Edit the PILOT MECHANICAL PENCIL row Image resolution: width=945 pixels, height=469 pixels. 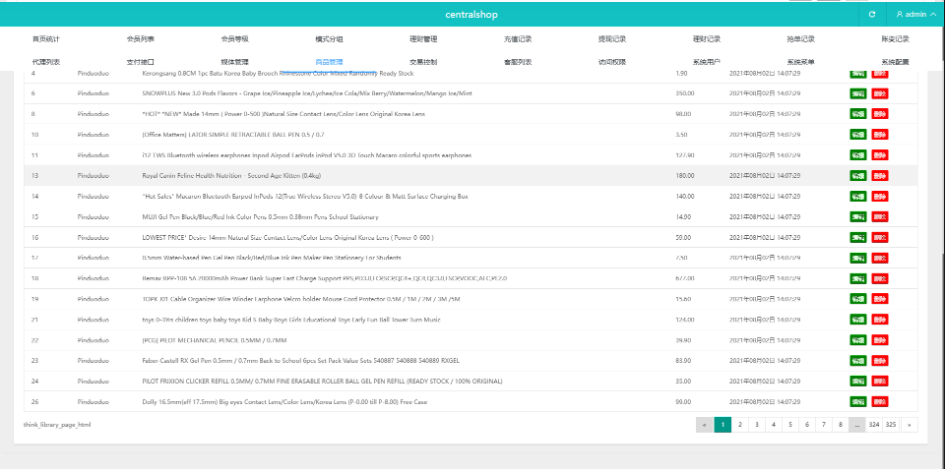tap(859, 340)
